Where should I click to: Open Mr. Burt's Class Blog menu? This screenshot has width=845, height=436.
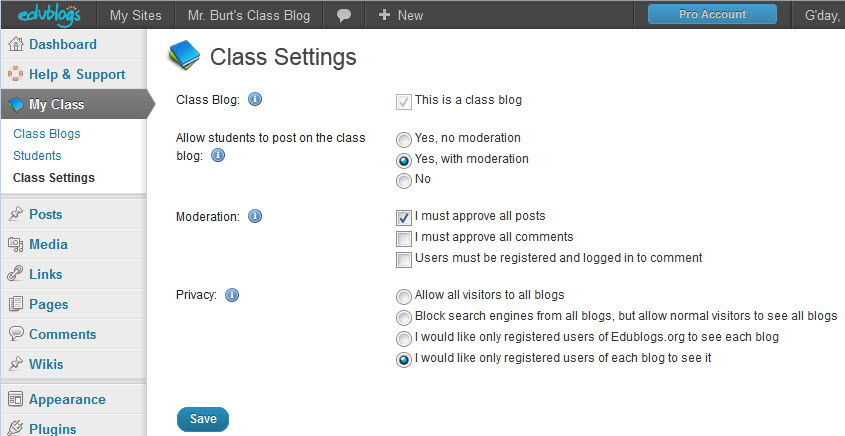pos(249,15)
